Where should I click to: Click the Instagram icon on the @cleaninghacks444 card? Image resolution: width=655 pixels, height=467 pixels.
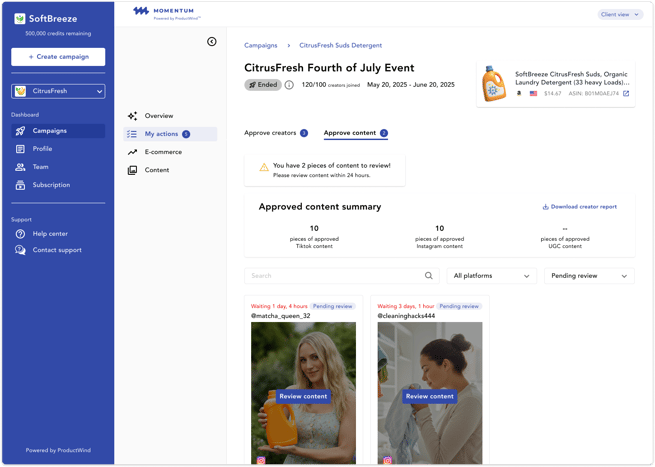[387, 460]
